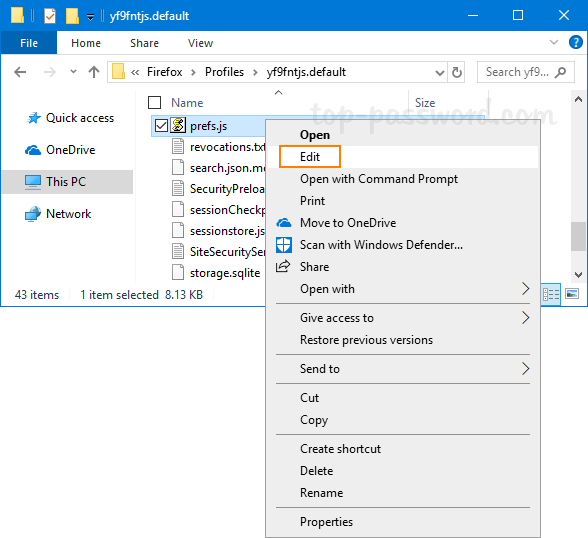The image size is (588, 538).
Task: Go back using the left arrow
Action: pyautogui.click(x=20, y=72)
